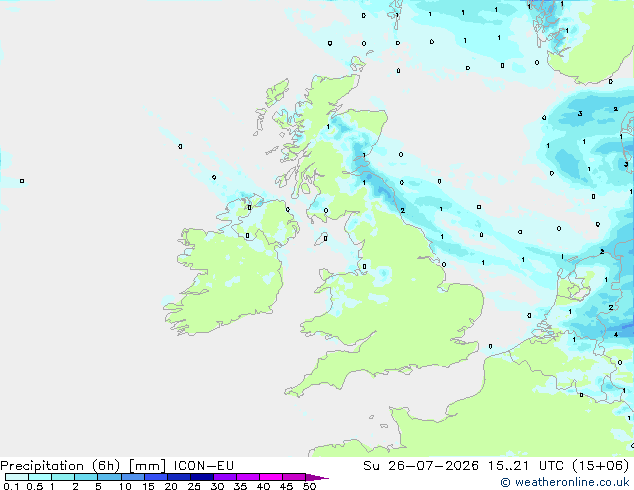The height and width of the screenshot is (490, 634).
Task: Click the '25' legend label
Action: point(194,486)
